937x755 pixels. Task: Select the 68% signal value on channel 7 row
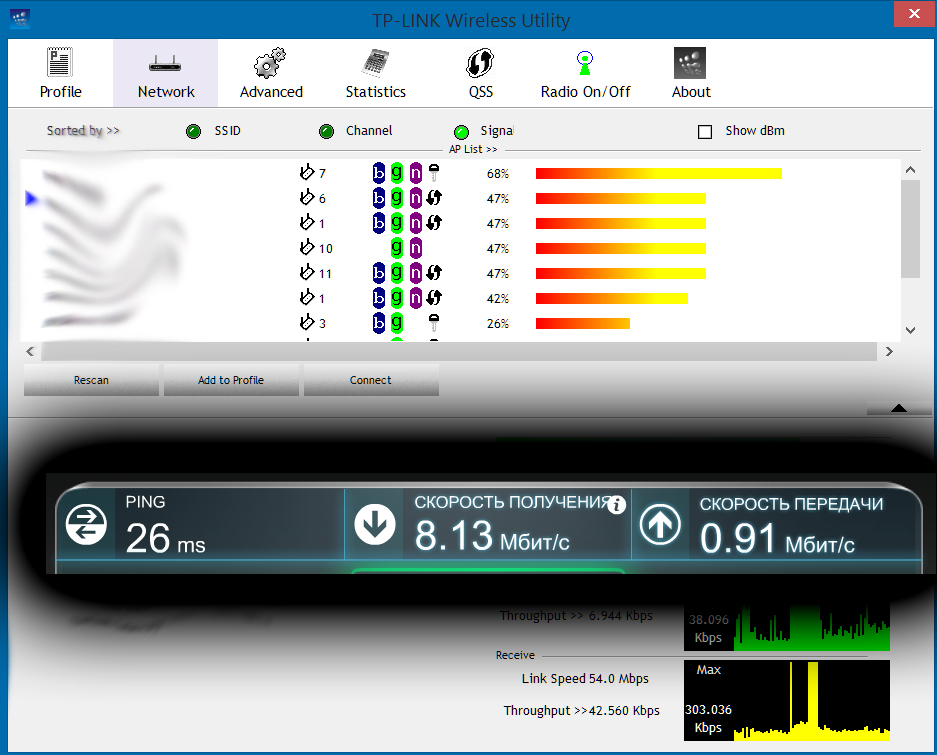point(498,174)
